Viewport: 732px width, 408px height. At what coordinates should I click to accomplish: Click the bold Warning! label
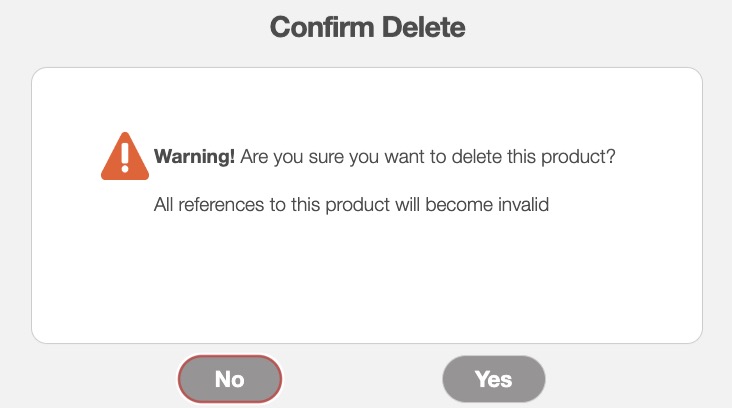(195, 158)
